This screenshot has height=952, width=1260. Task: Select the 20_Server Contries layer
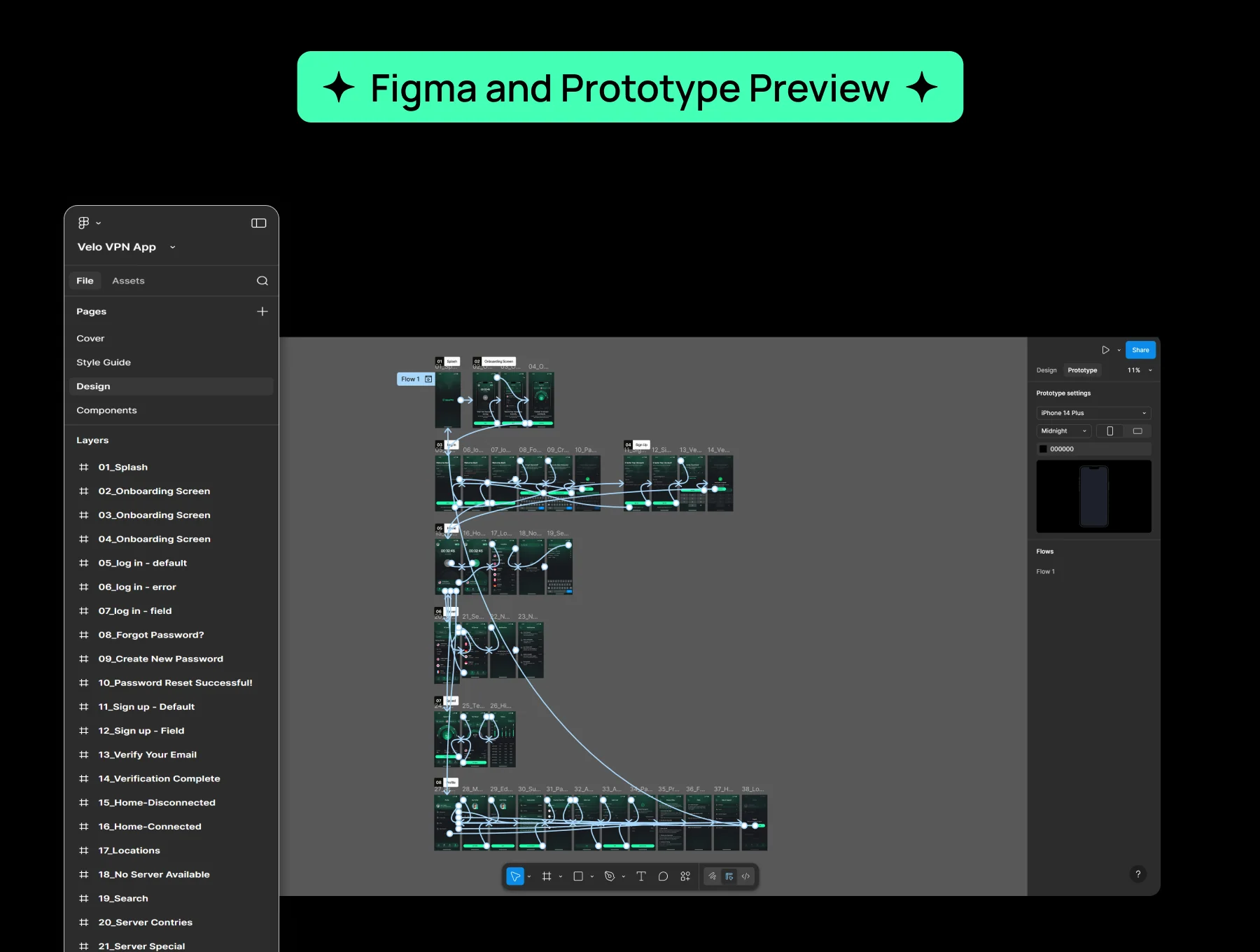click(x=145, y=923)
